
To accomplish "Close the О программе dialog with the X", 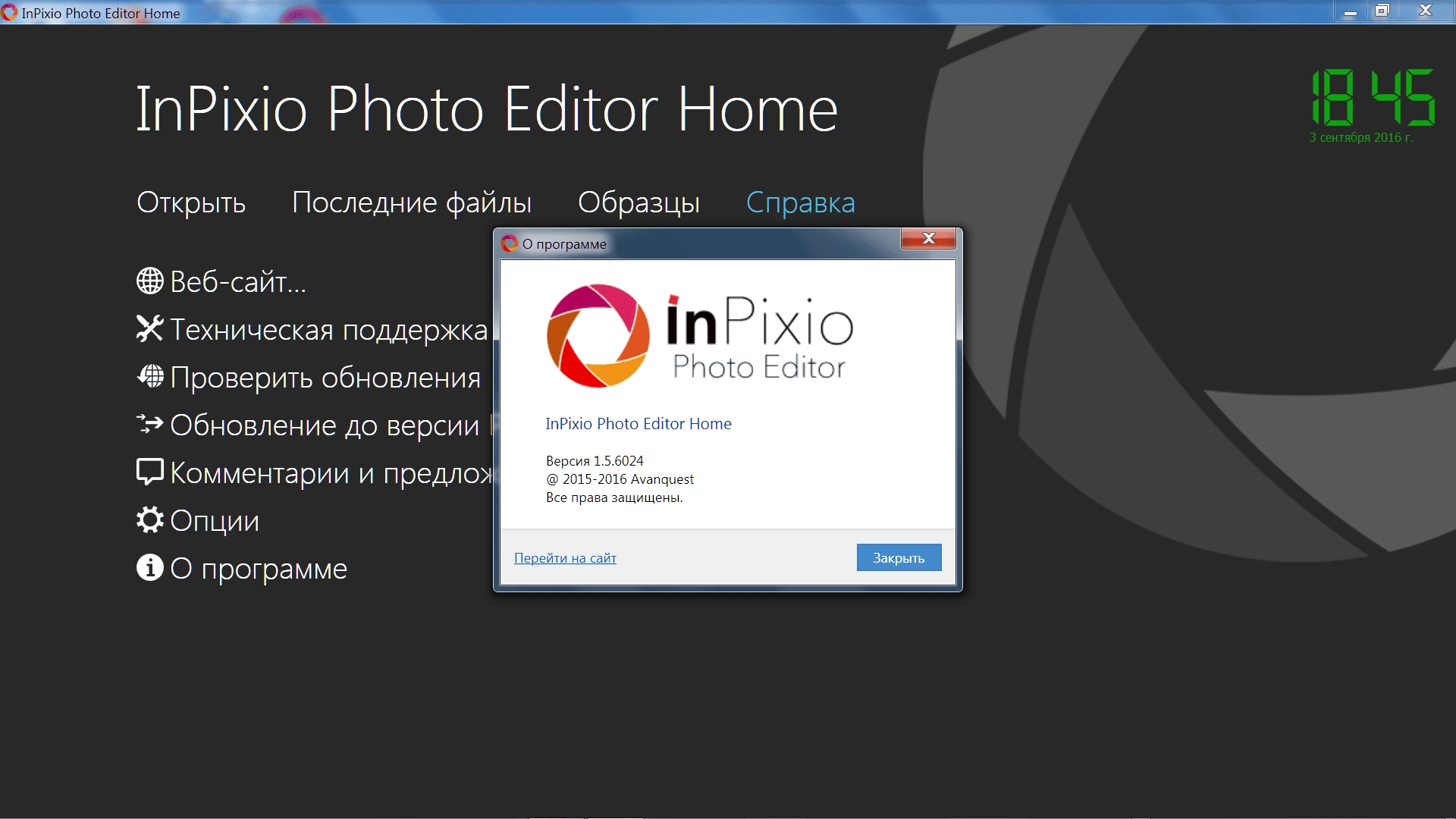I will coord(928,239).
